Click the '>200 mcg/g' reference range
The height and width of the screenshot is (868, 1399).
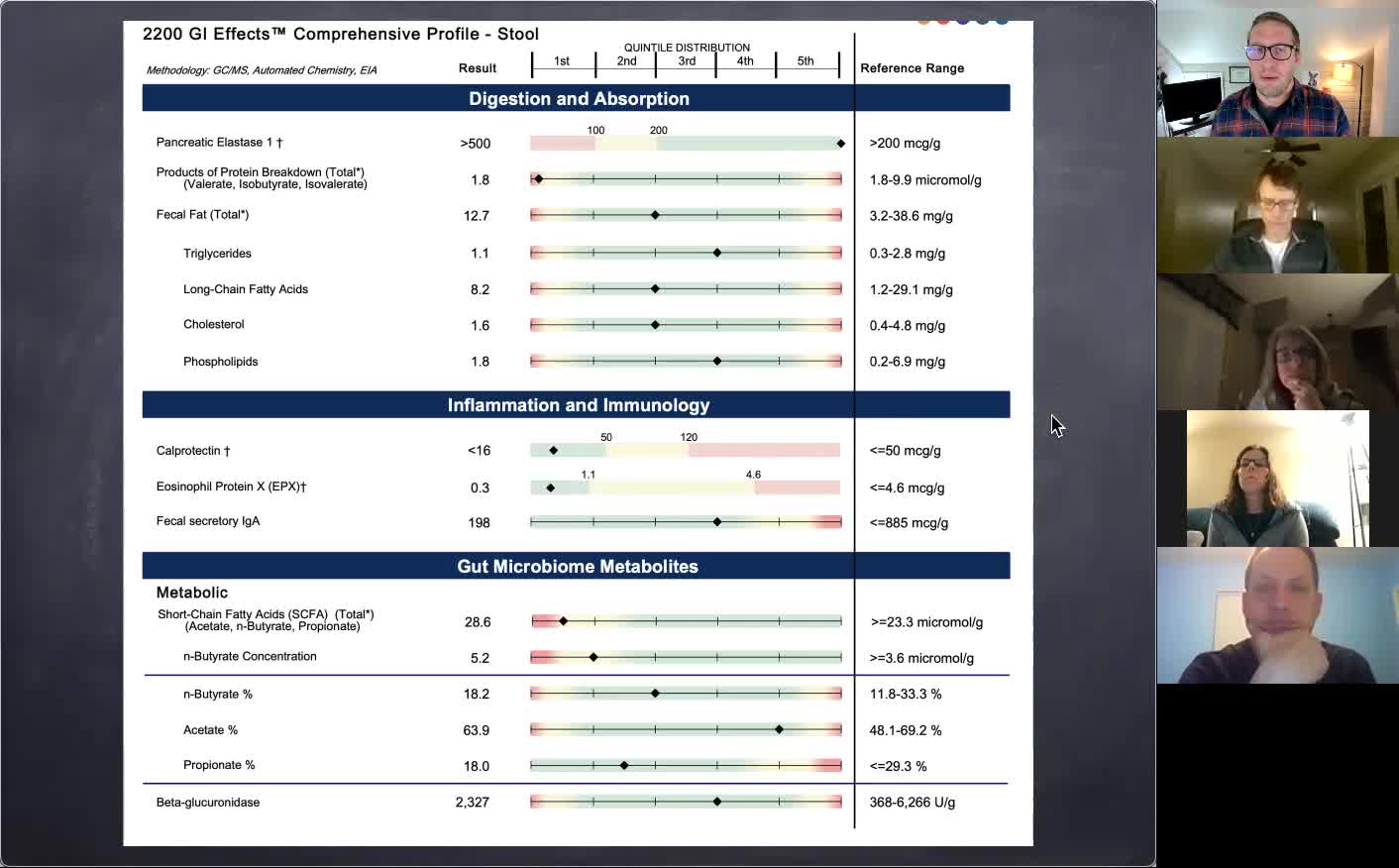point(905,144)
